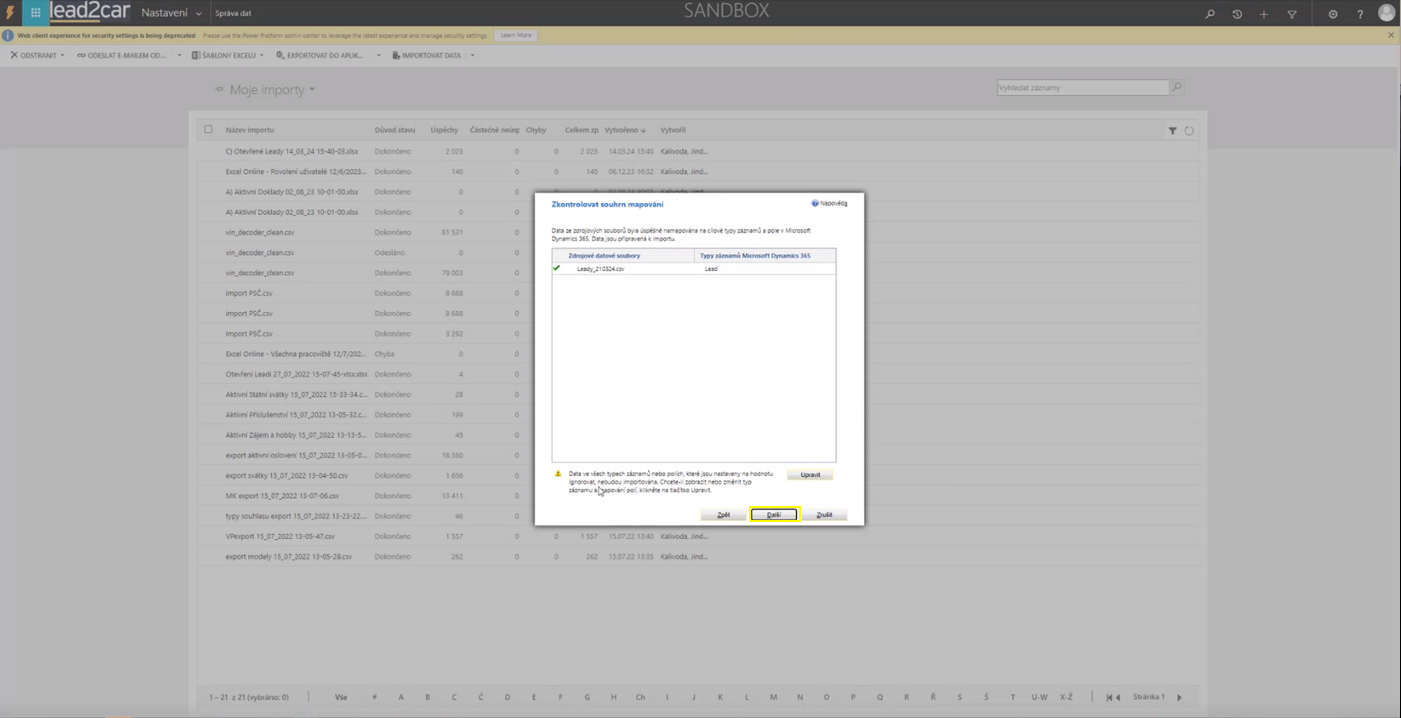Open the Importovat data dropdown arrow
Image resolution: width=1401 pixels, height=718 pixels.
tap(472, 56)
